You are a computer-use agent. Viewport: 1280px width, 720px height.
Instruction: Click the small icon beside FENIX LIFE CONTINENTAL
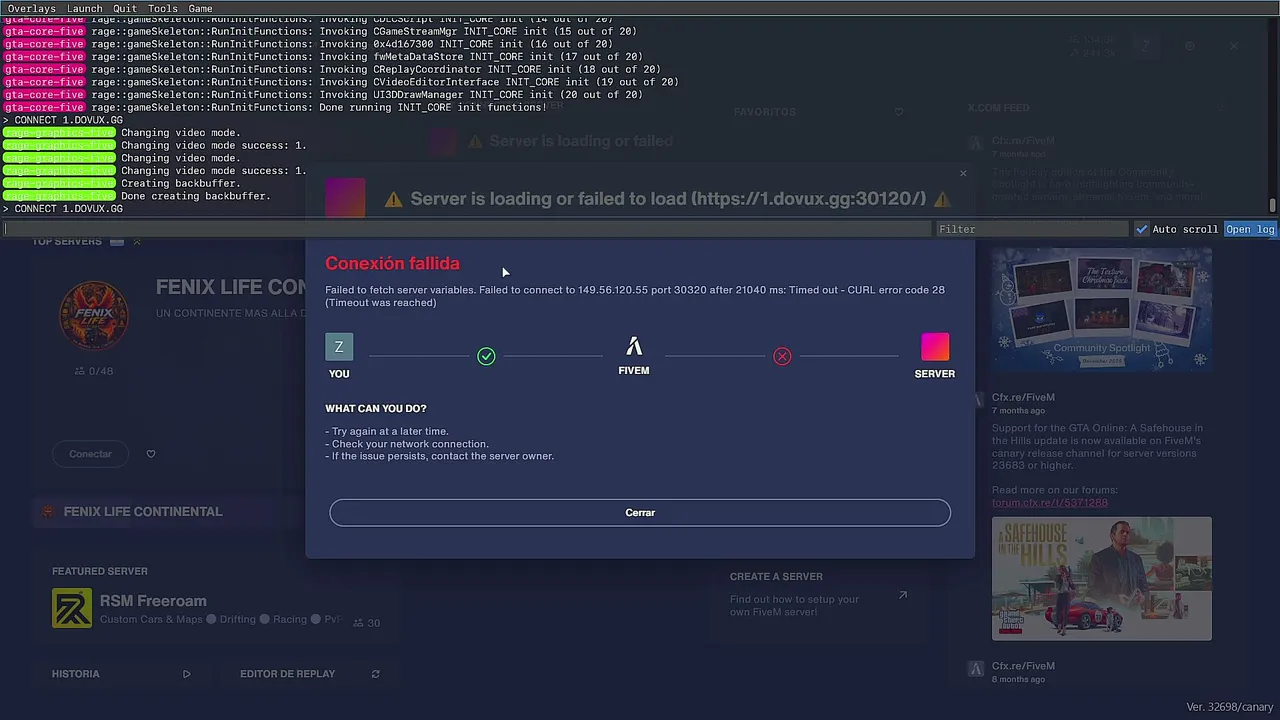click(47, 512)
